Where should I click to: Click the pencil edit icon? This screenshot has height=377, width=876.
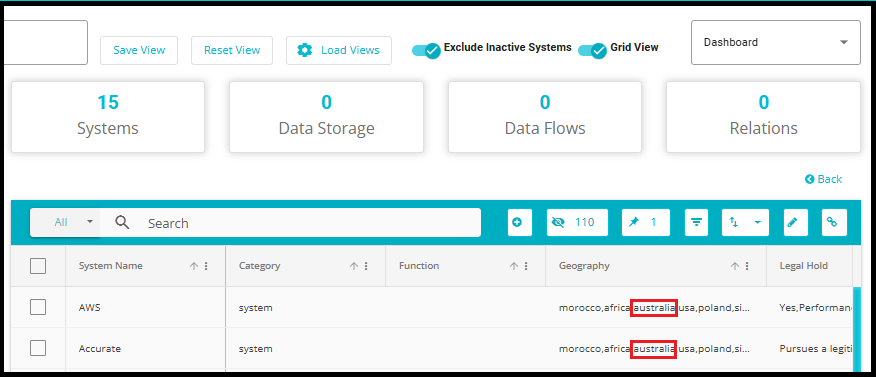click(792, 222)
